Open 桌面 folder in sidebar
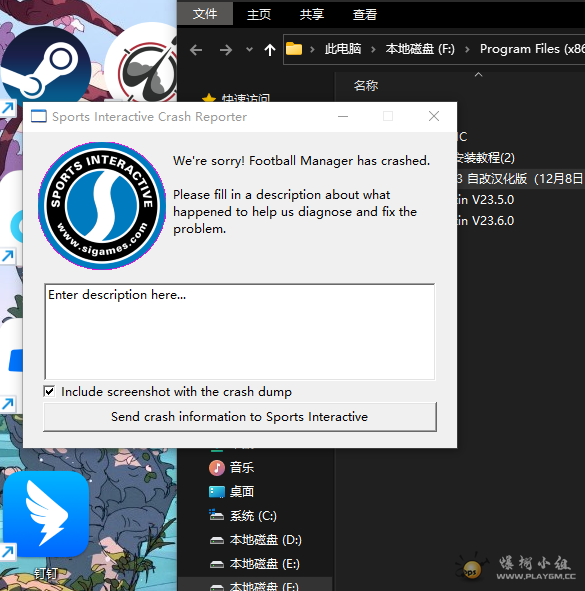 241,491
